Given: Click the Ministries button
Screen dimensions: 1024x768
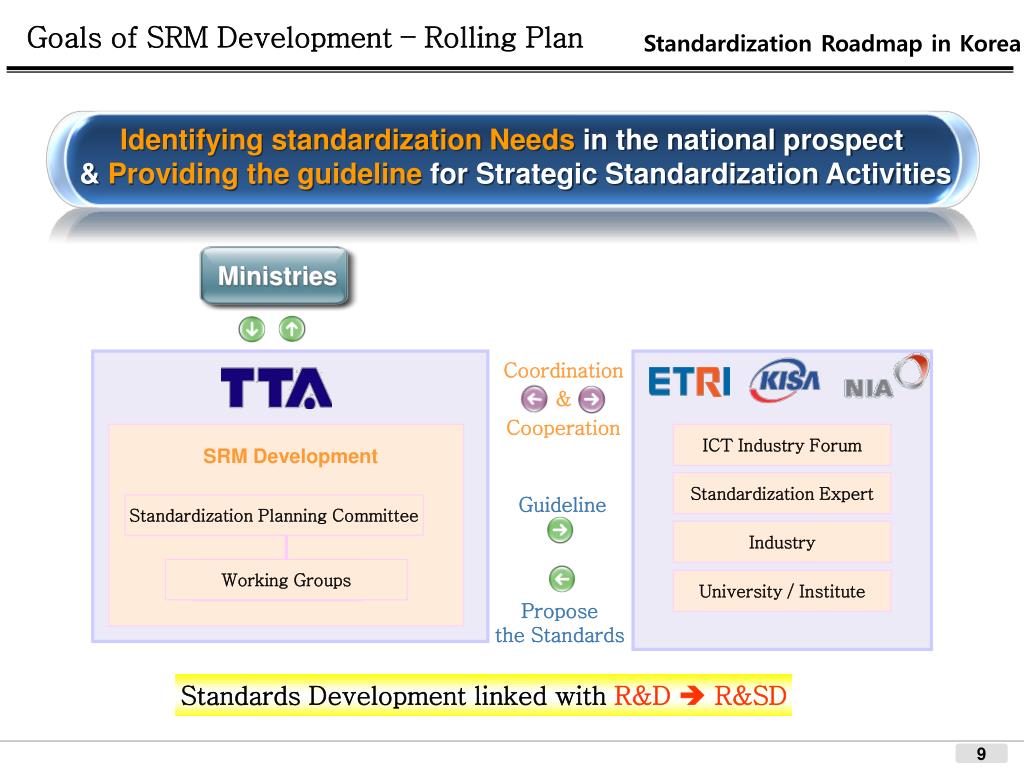Looking at the screenshot, I should [x=276, y=276].
